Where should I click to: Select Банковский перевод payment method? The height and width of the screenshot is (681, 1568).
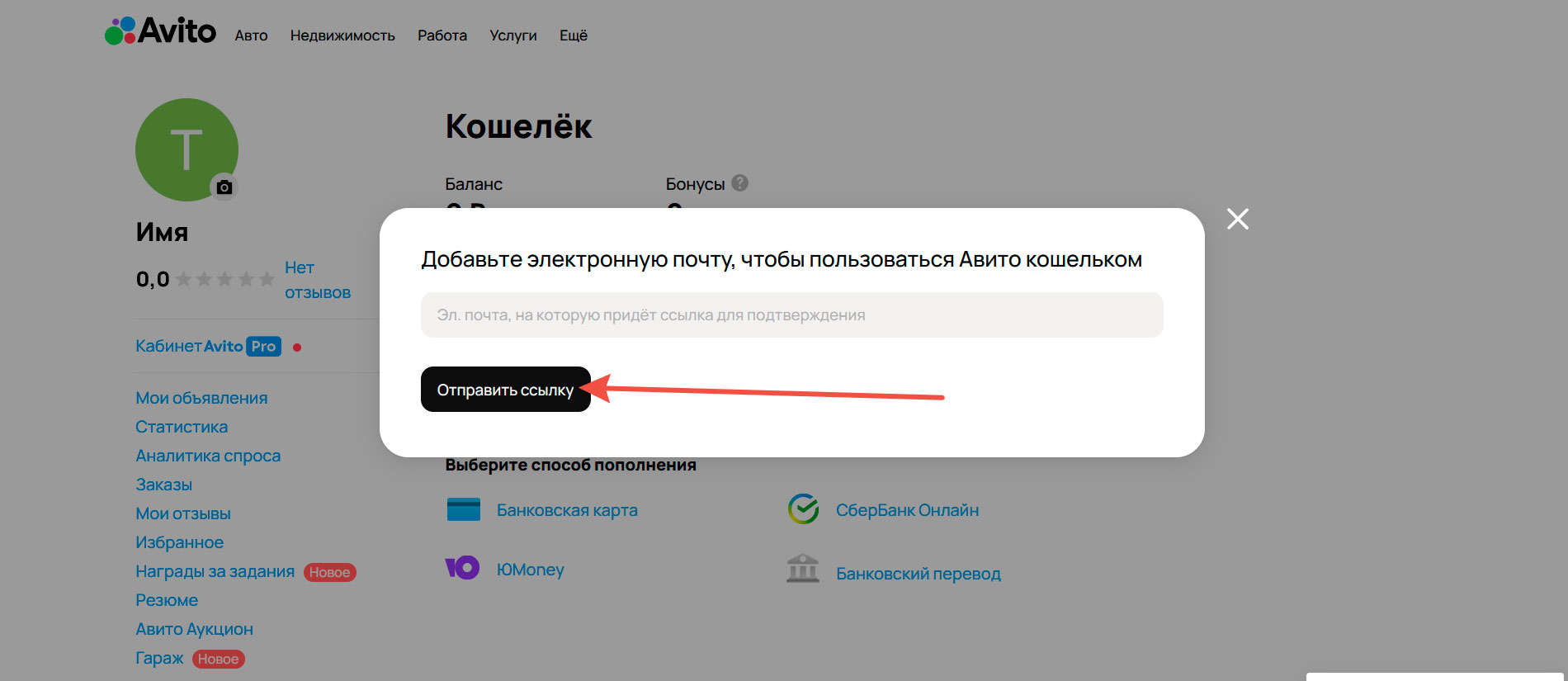click(919, 574)
